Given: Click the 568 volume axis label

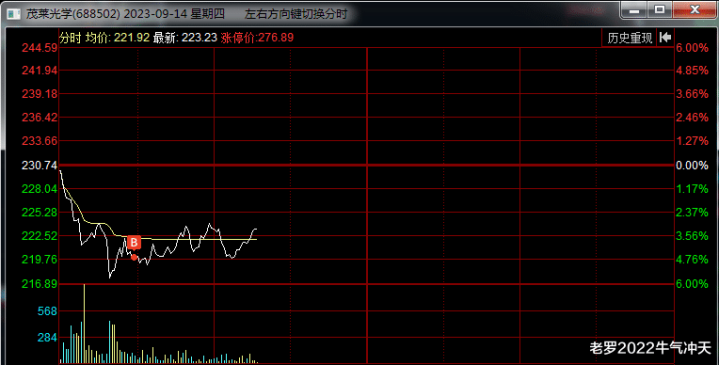Looking at the screenshot, I should [47, 311].
